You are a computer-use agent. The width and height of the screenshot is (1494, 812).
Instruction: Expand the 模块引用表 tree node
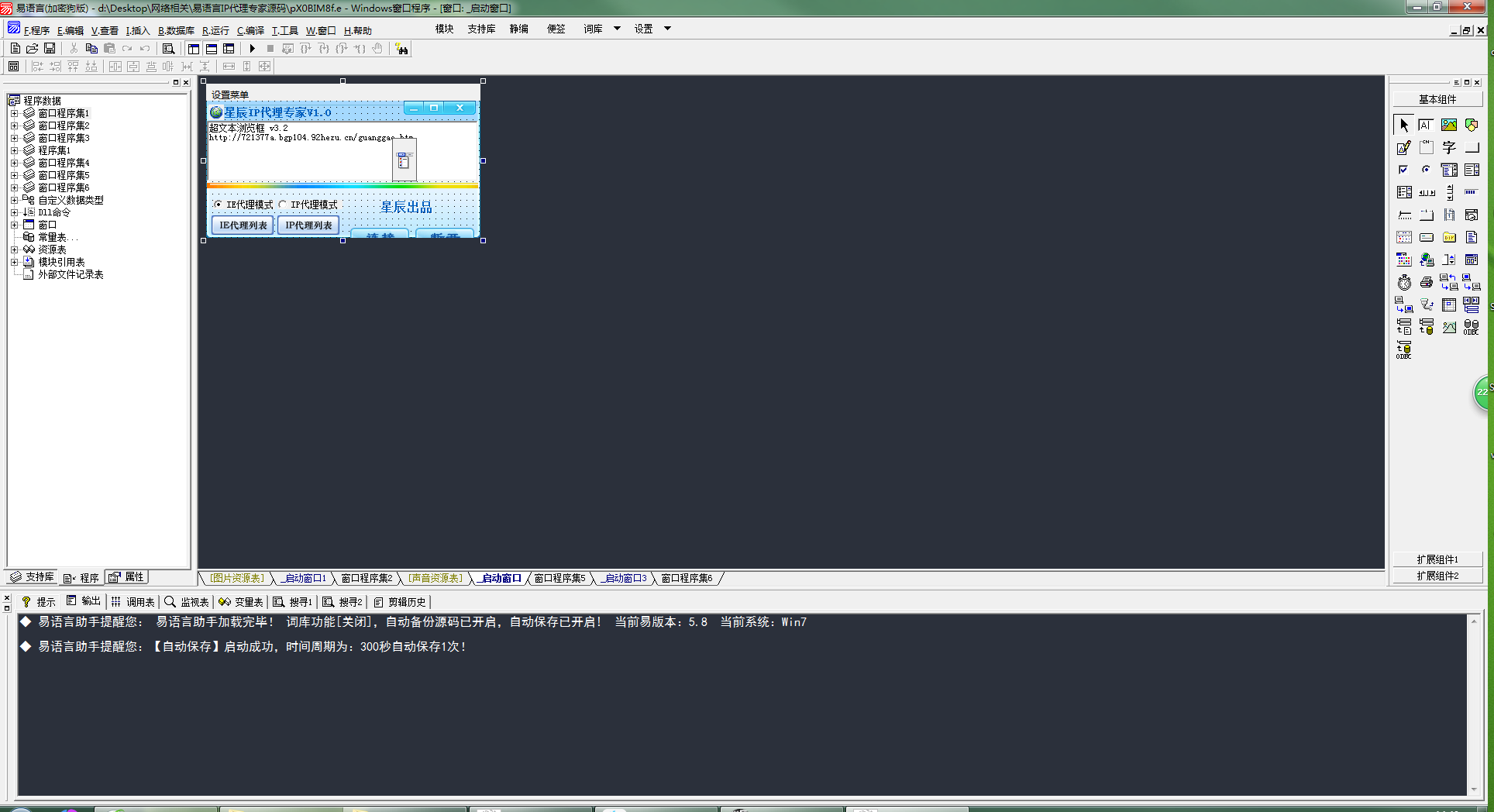[14, 262]
